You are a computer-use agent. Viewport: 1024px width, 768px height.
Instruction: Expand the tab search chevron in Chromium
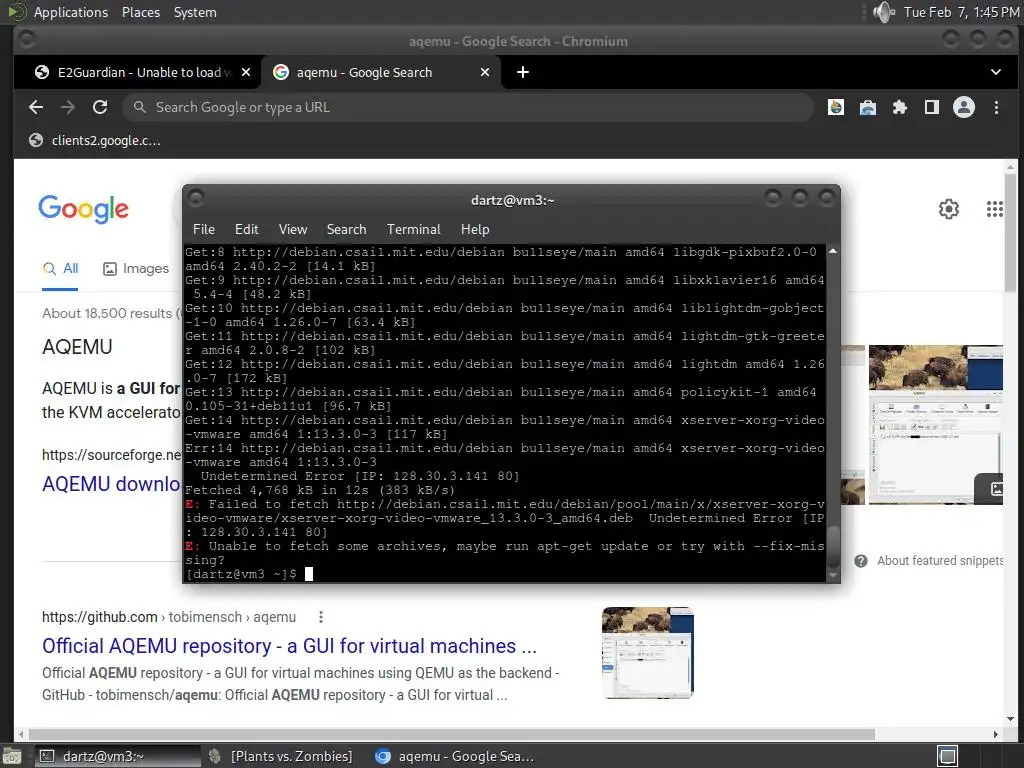tap(996, 72)
